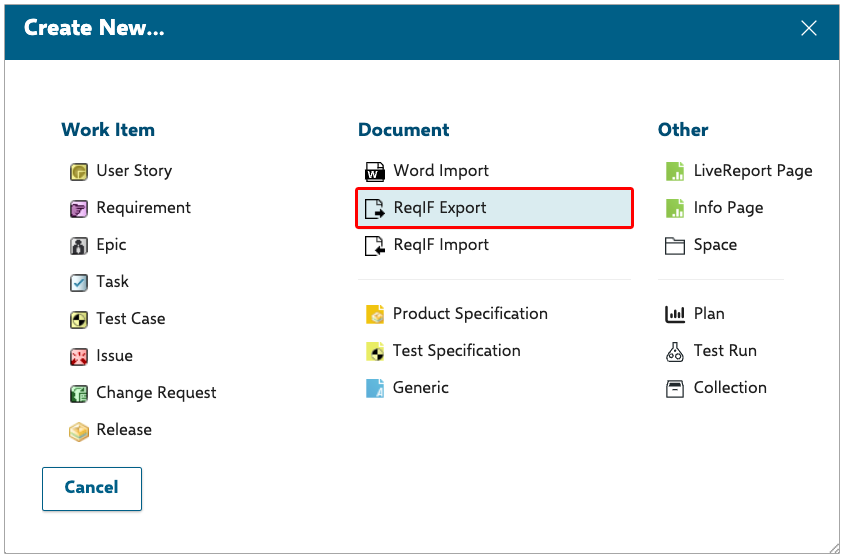Create a new User Story
The width and height of the screenshot is (844, 558).
click(134, 171)
